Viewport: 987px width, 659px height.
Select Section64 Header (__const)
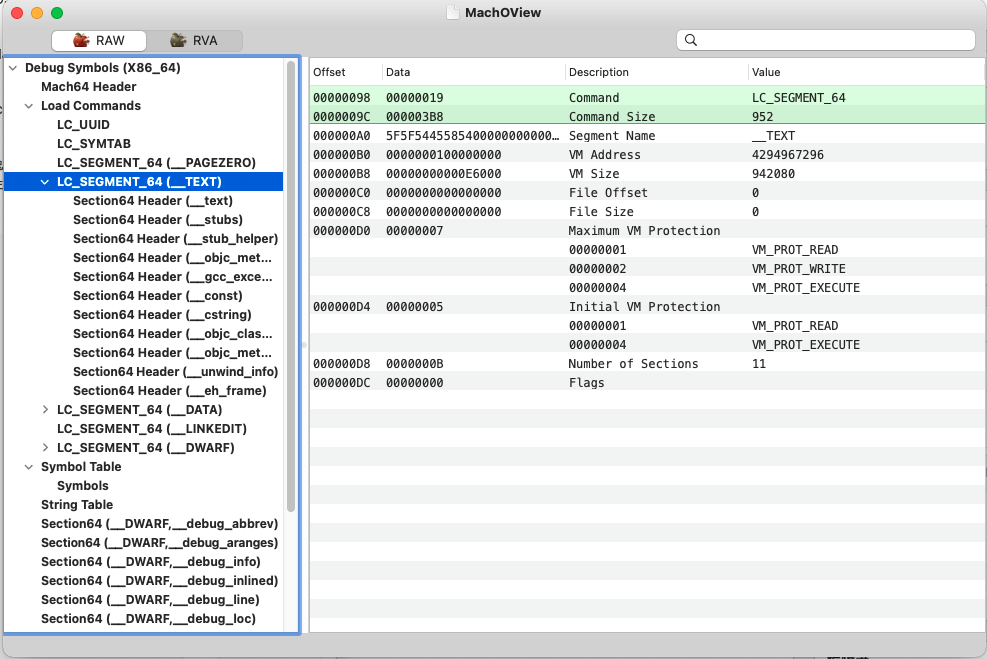tap(157, 296)
